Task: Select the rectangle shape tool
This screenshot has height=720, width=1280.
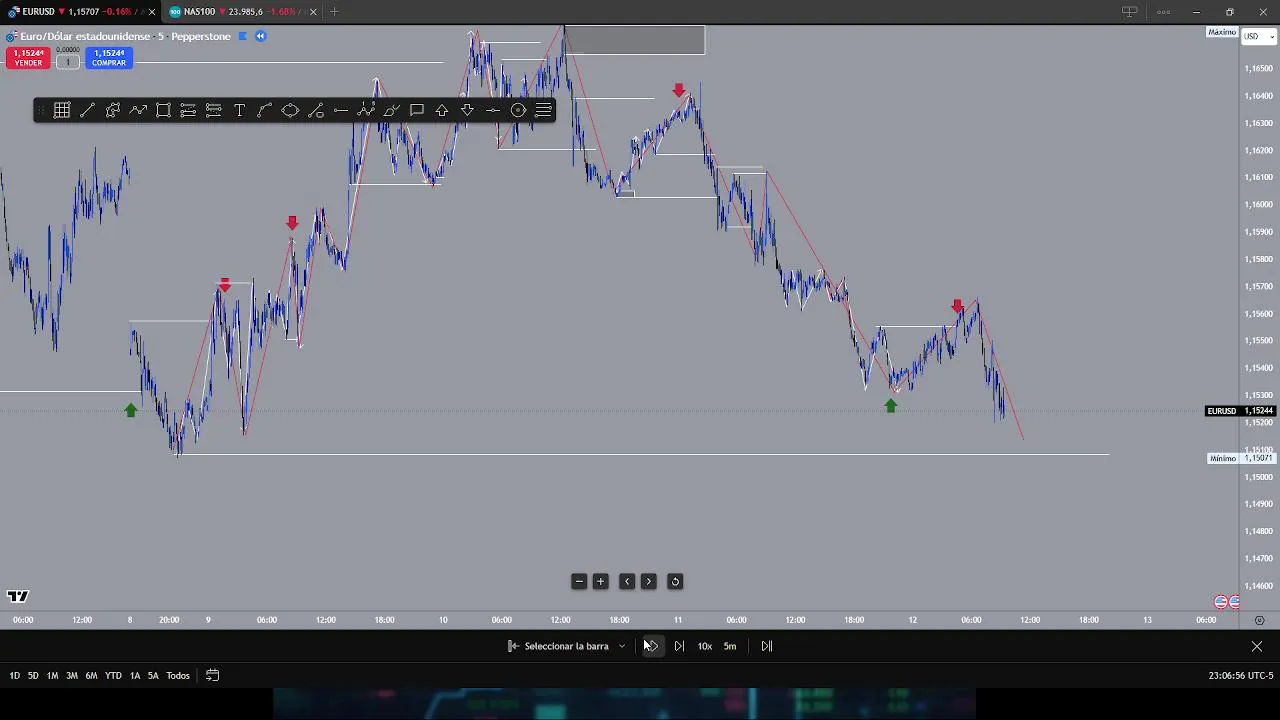Action: coord(163,110)
